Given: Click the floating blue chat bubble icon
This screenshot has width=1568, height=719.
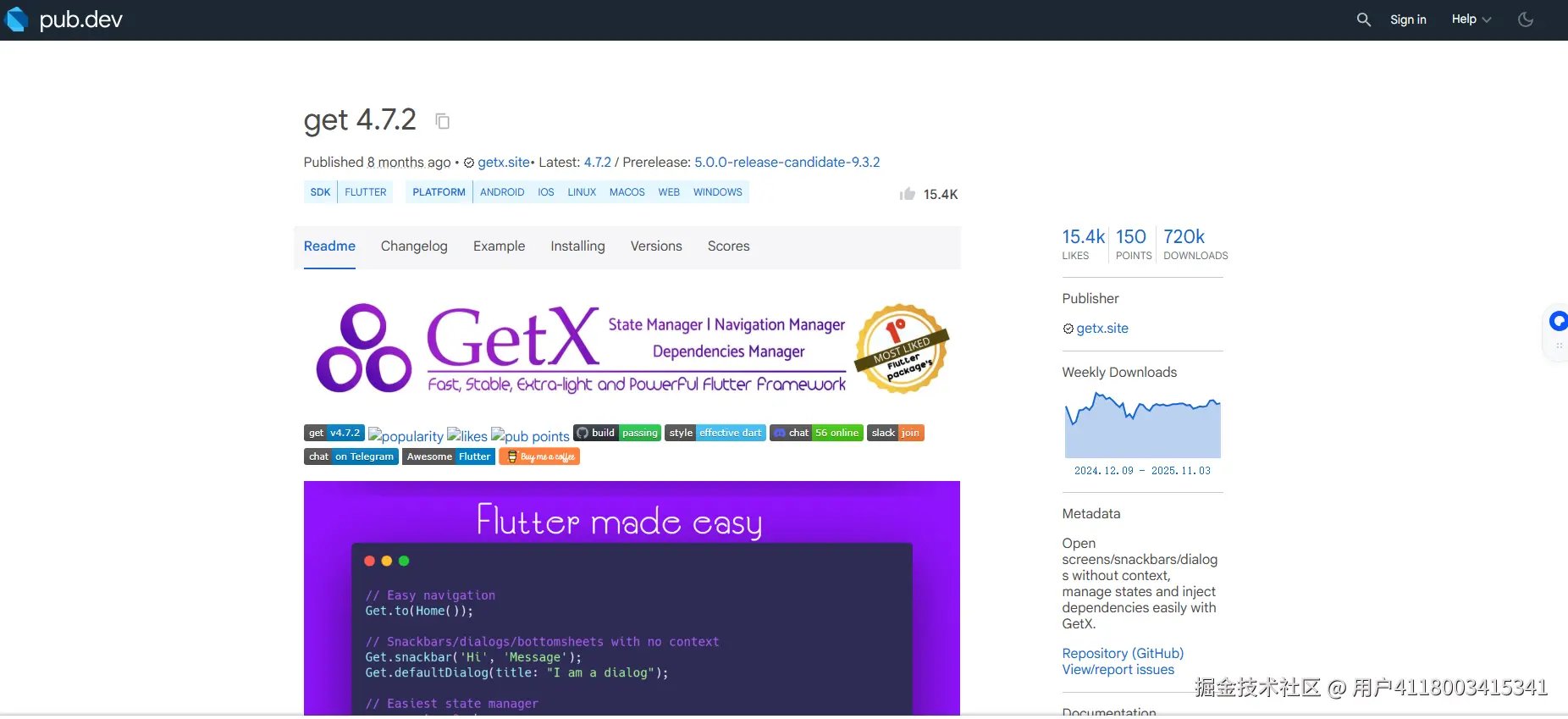Looking at the screenshot, I should click(1558, 321).
